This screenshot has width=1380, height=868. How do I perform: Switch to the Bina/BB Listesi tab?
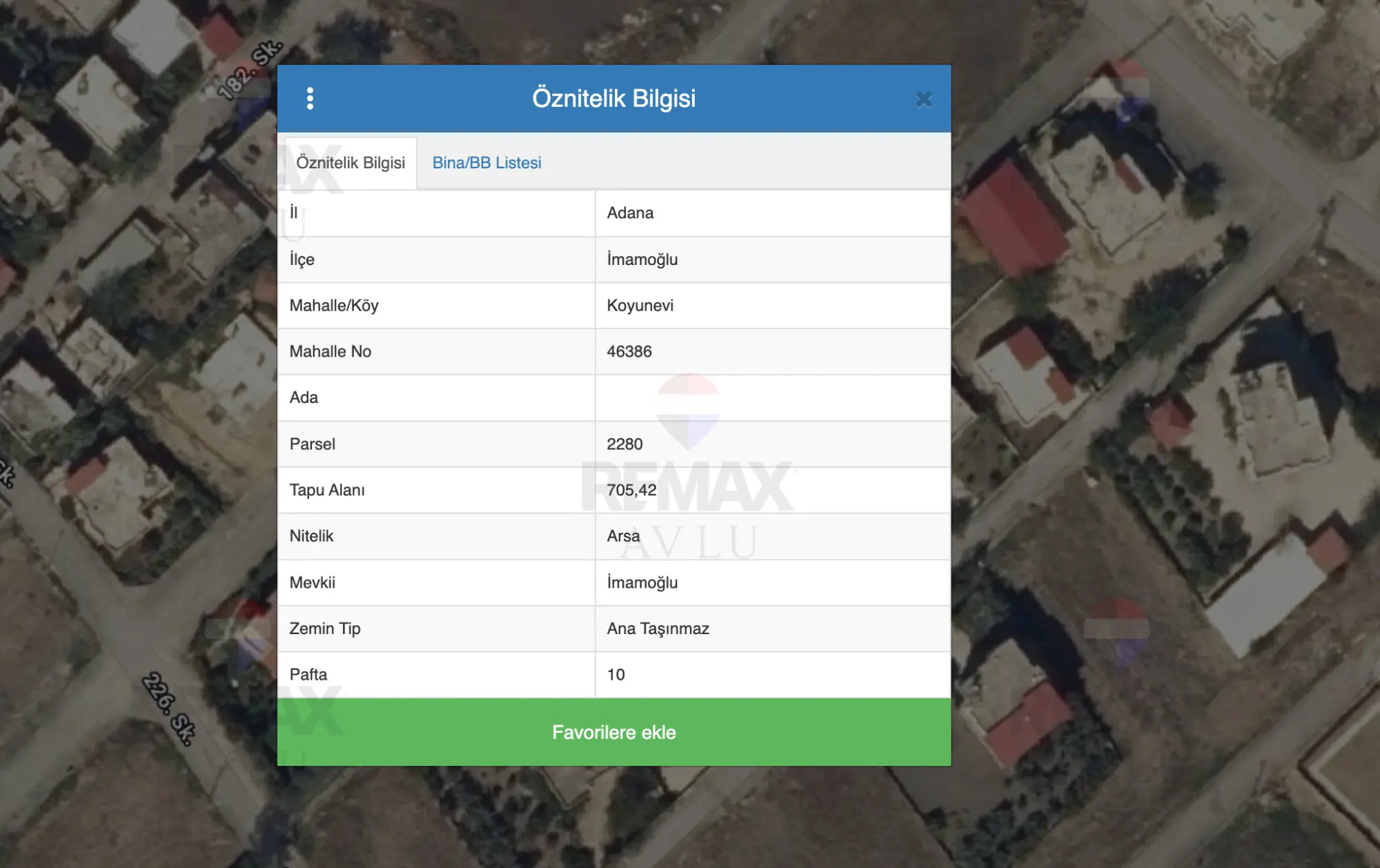tap(486, 163)
